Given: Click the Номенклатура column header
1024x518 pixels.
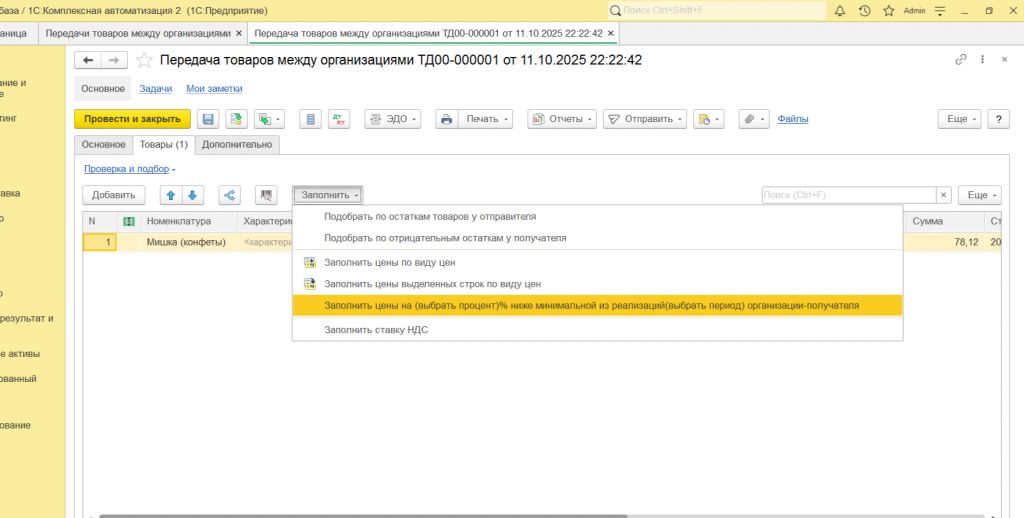Looking at the screenshot, I should 189,221.
